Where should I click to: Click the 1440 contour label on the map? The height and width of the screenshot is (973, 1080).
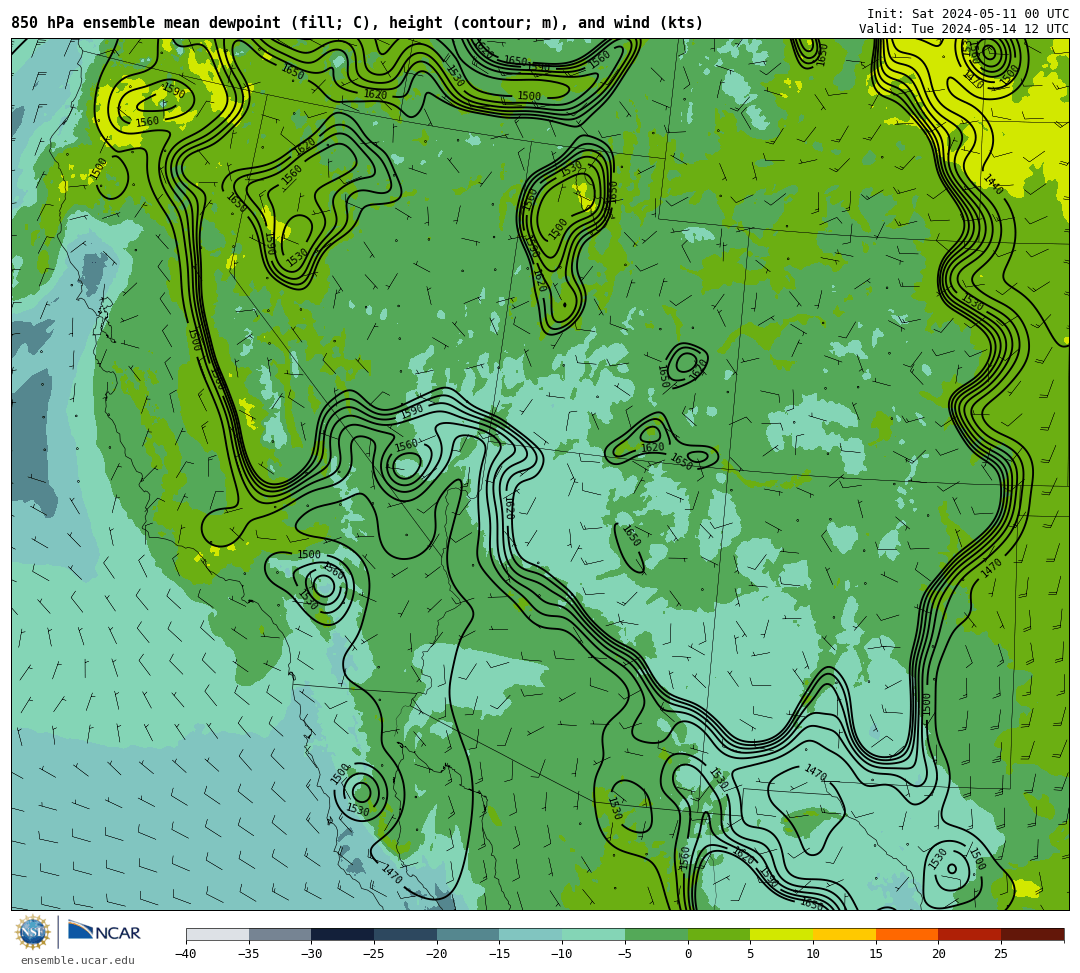[993, 184]
